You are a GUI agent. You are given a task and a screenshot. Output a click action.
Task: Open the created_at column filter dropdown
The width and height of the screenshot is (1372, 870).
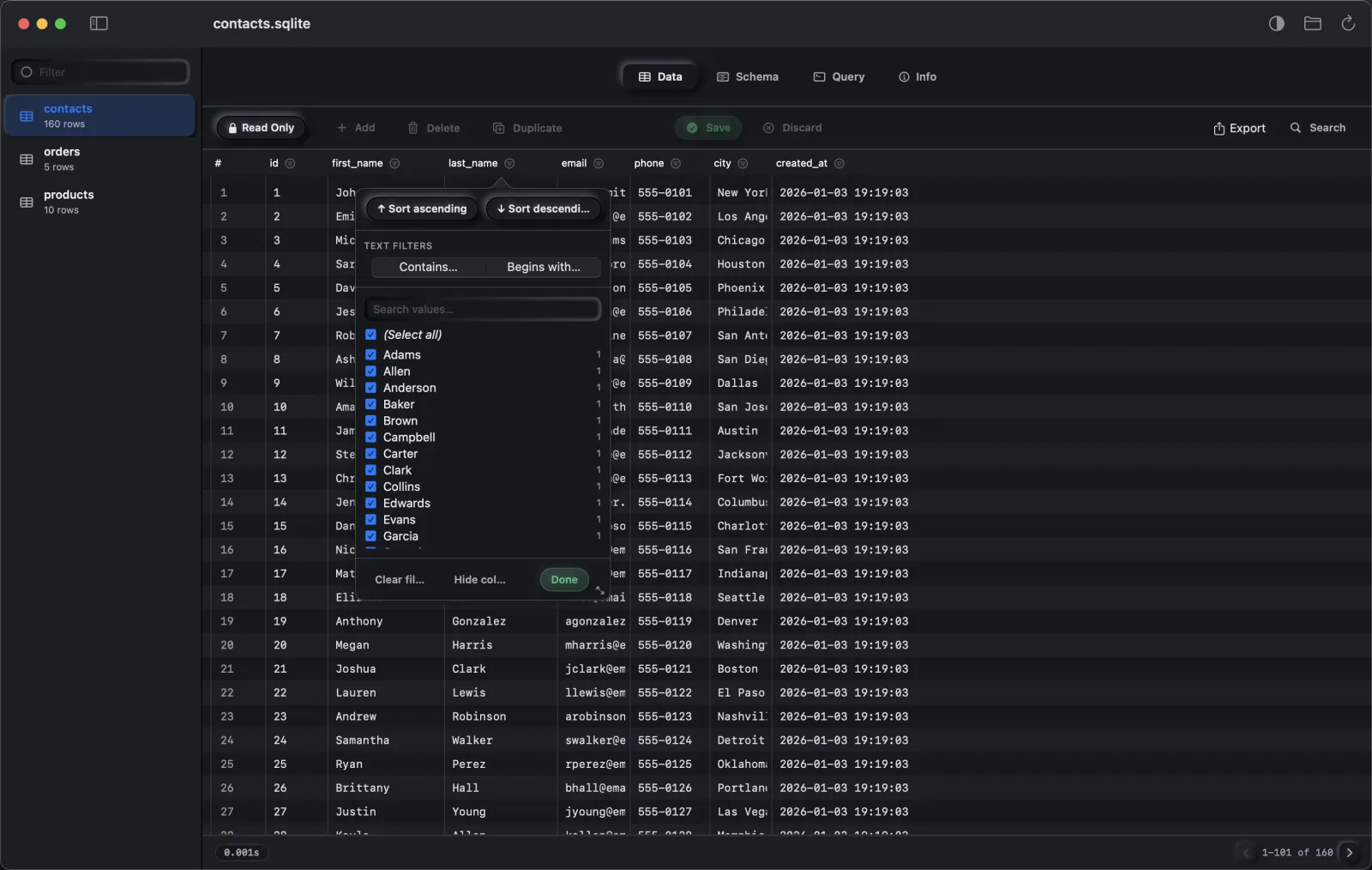tap(839, 163)
